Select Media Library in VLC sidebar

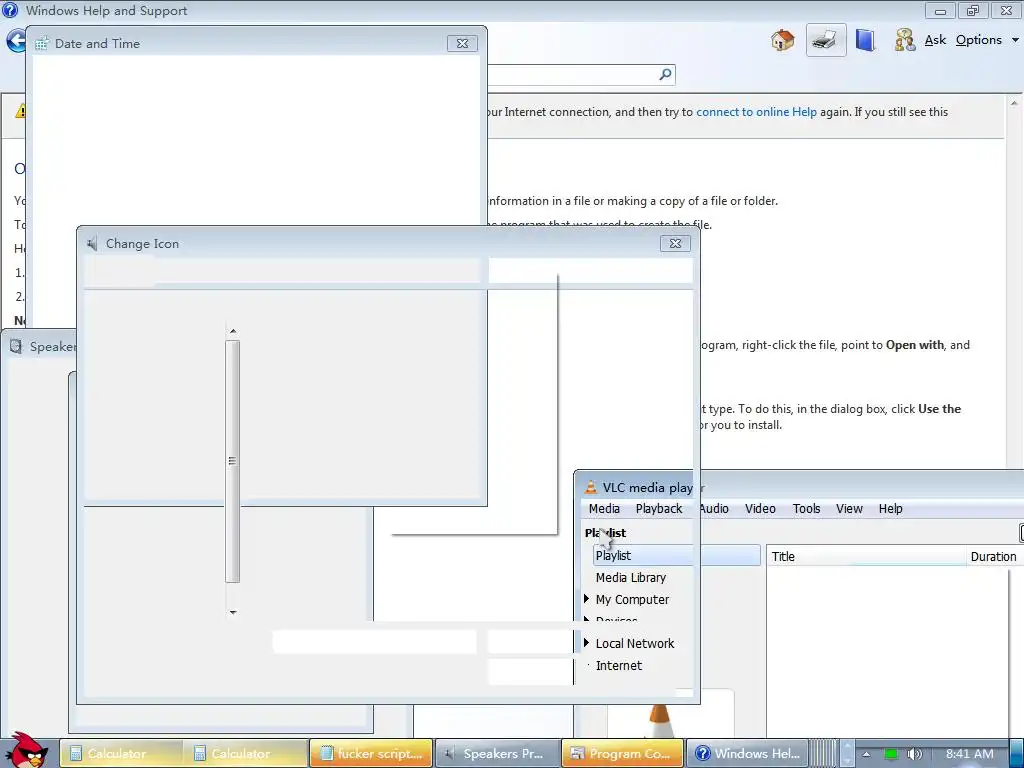[631, 577]
